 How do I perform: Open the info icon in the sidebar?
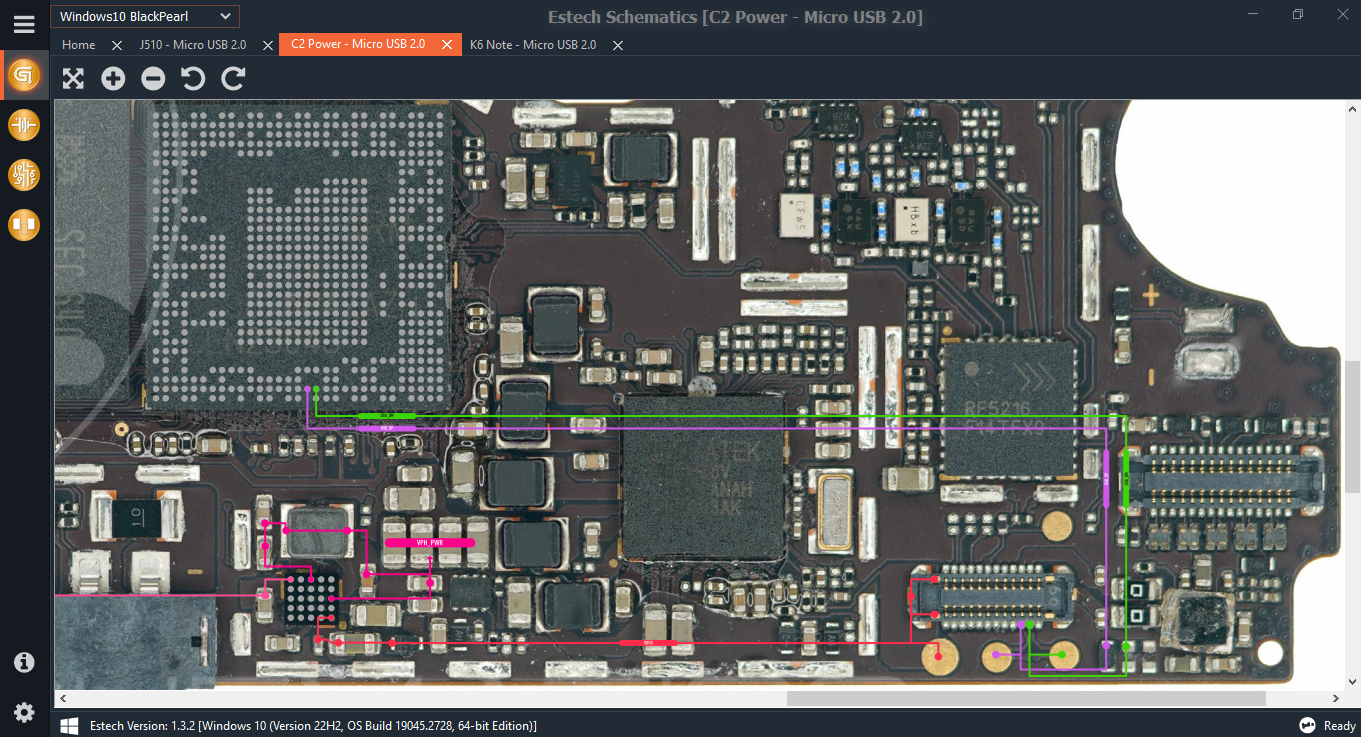pyautogui.click(x=24, y=662)
